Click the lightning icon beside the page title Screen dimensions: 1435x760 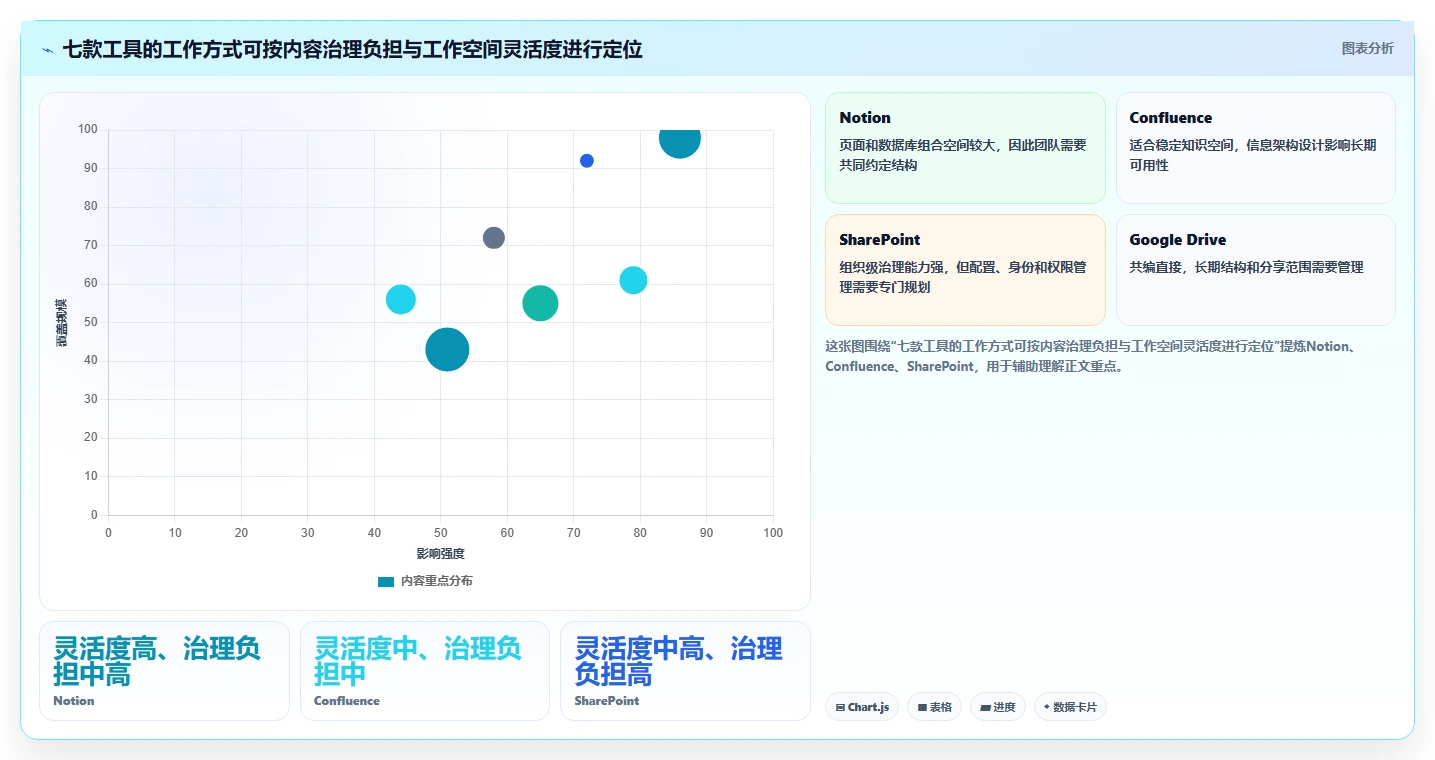[x=47, y=49]
